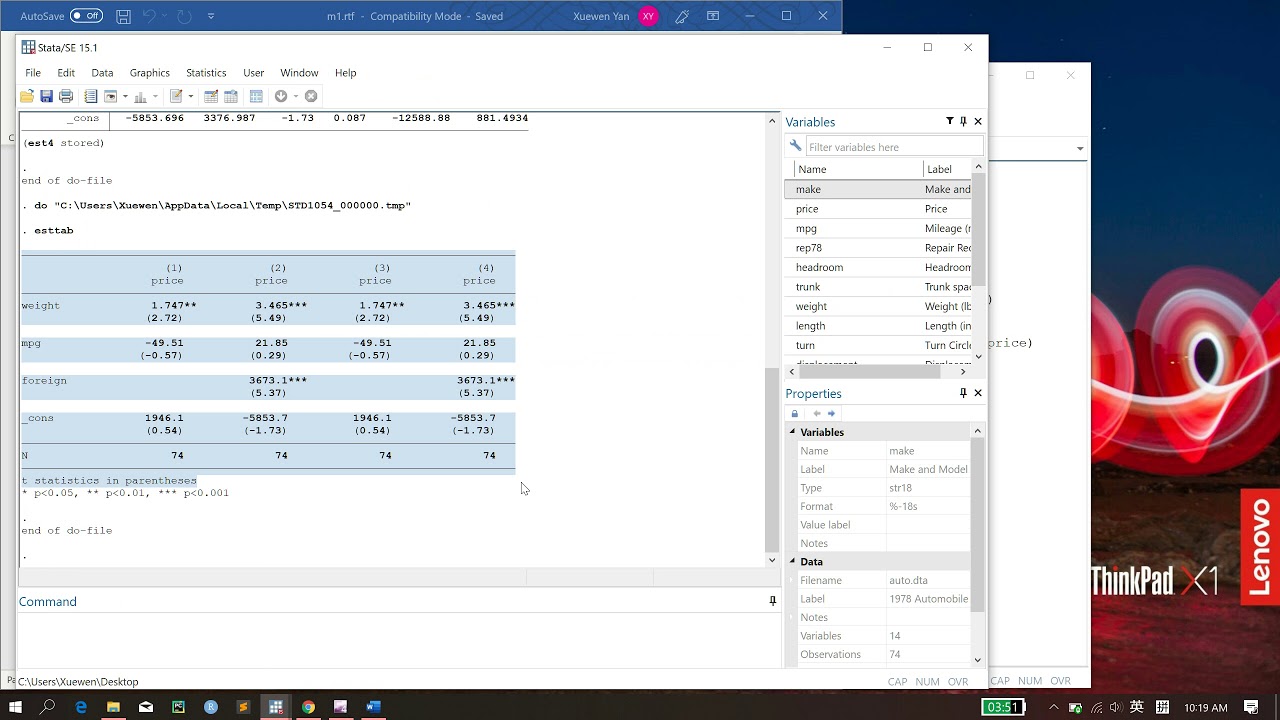Open Word ribbon display options icon
1280x720 pixels.
[713, 16]
